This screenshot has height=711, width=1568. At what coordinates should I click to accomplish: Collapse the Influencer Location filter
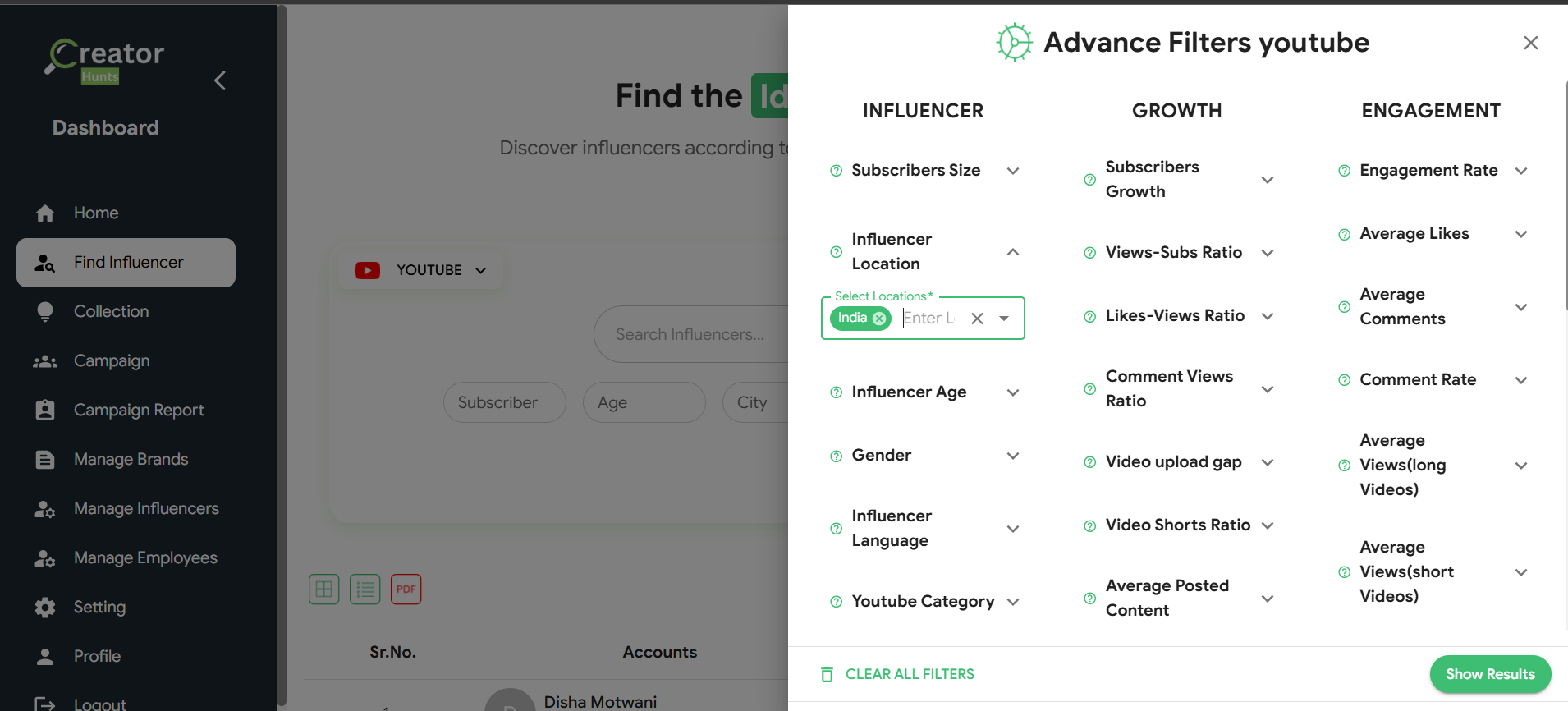click(x=1013, y=252)
